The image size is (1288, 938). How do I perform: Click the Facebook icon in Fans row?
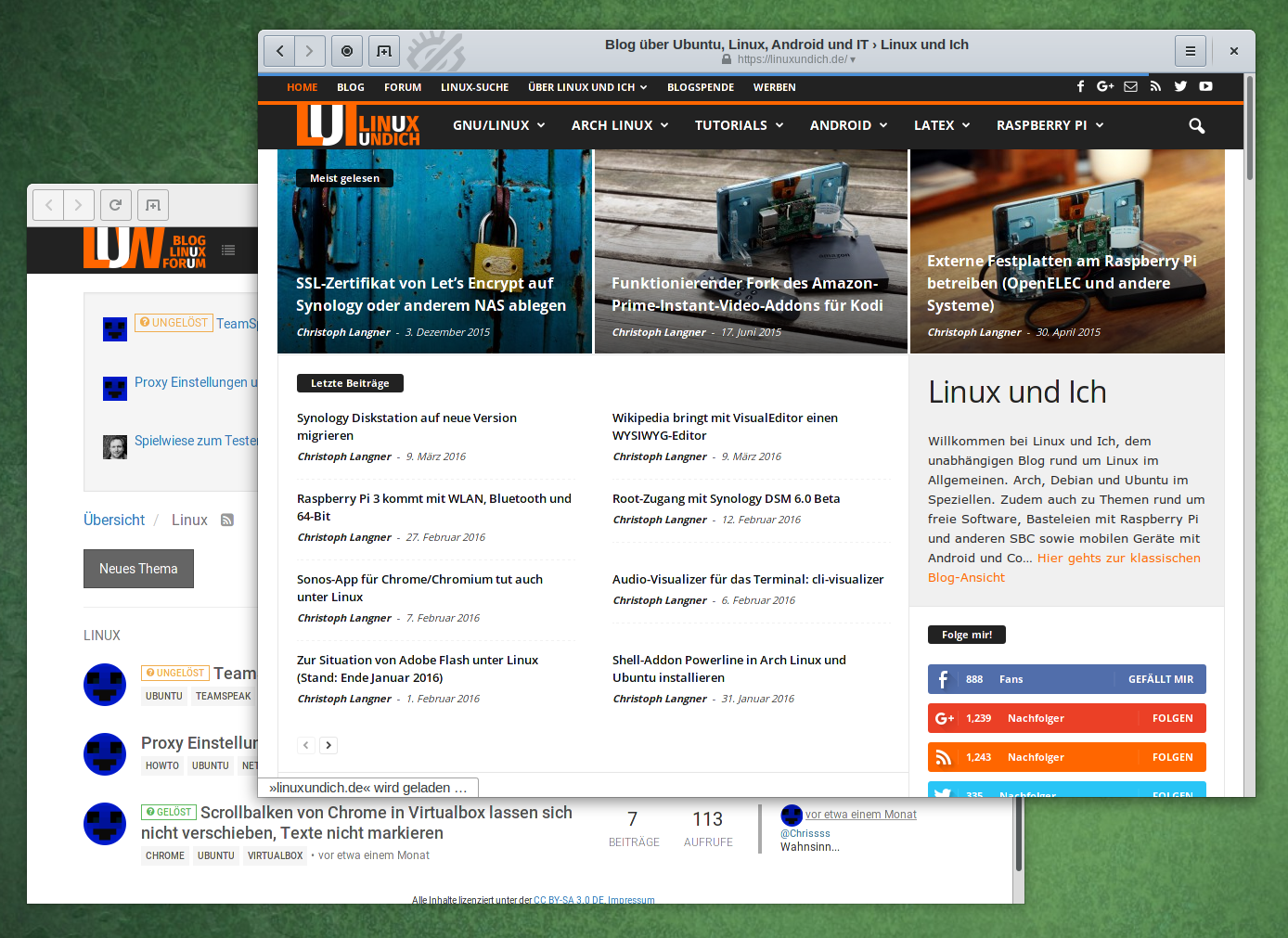(943, 679)
